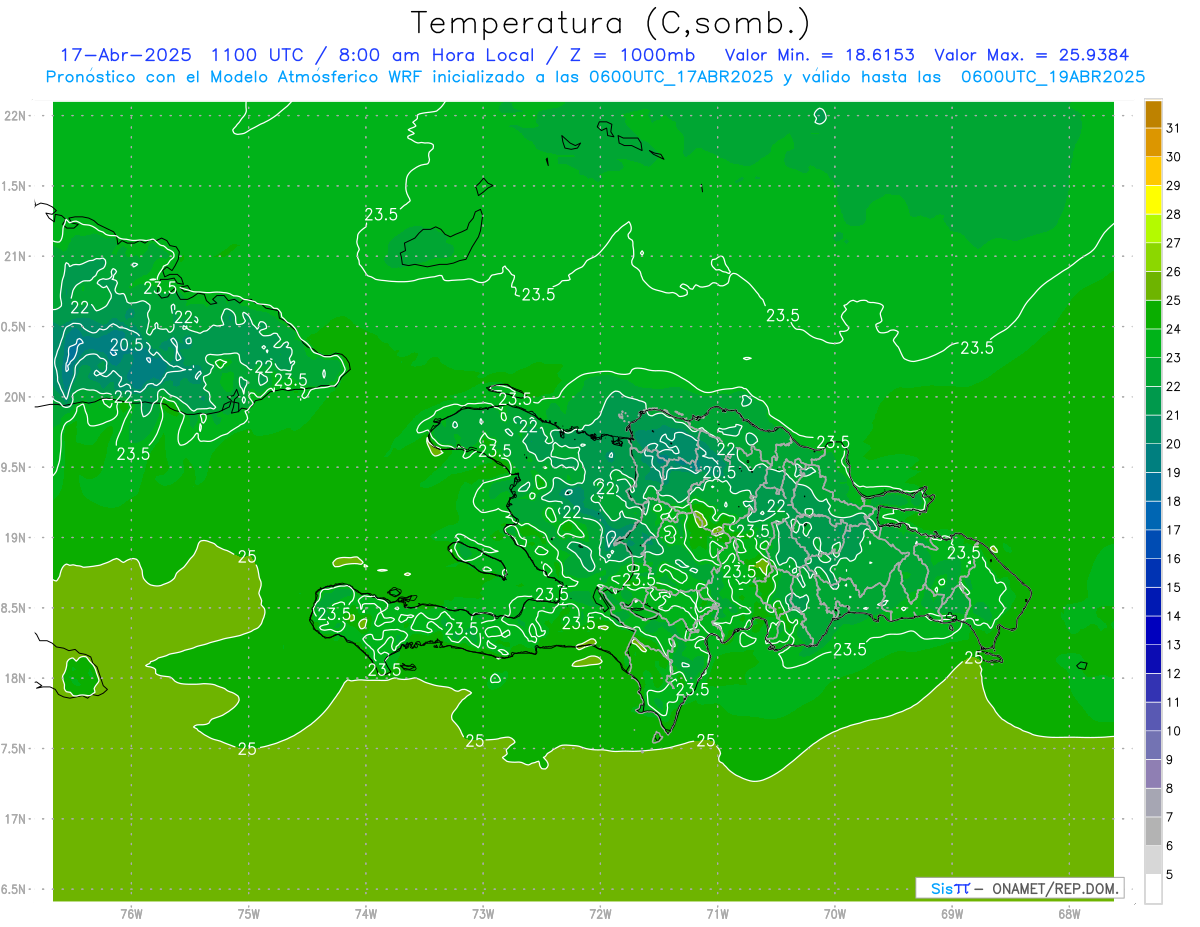The width and height of the screenshot is (1200, 927).
Task: Click the gray swatch between 6 and 7
Action: click(x=1153, y=831)
